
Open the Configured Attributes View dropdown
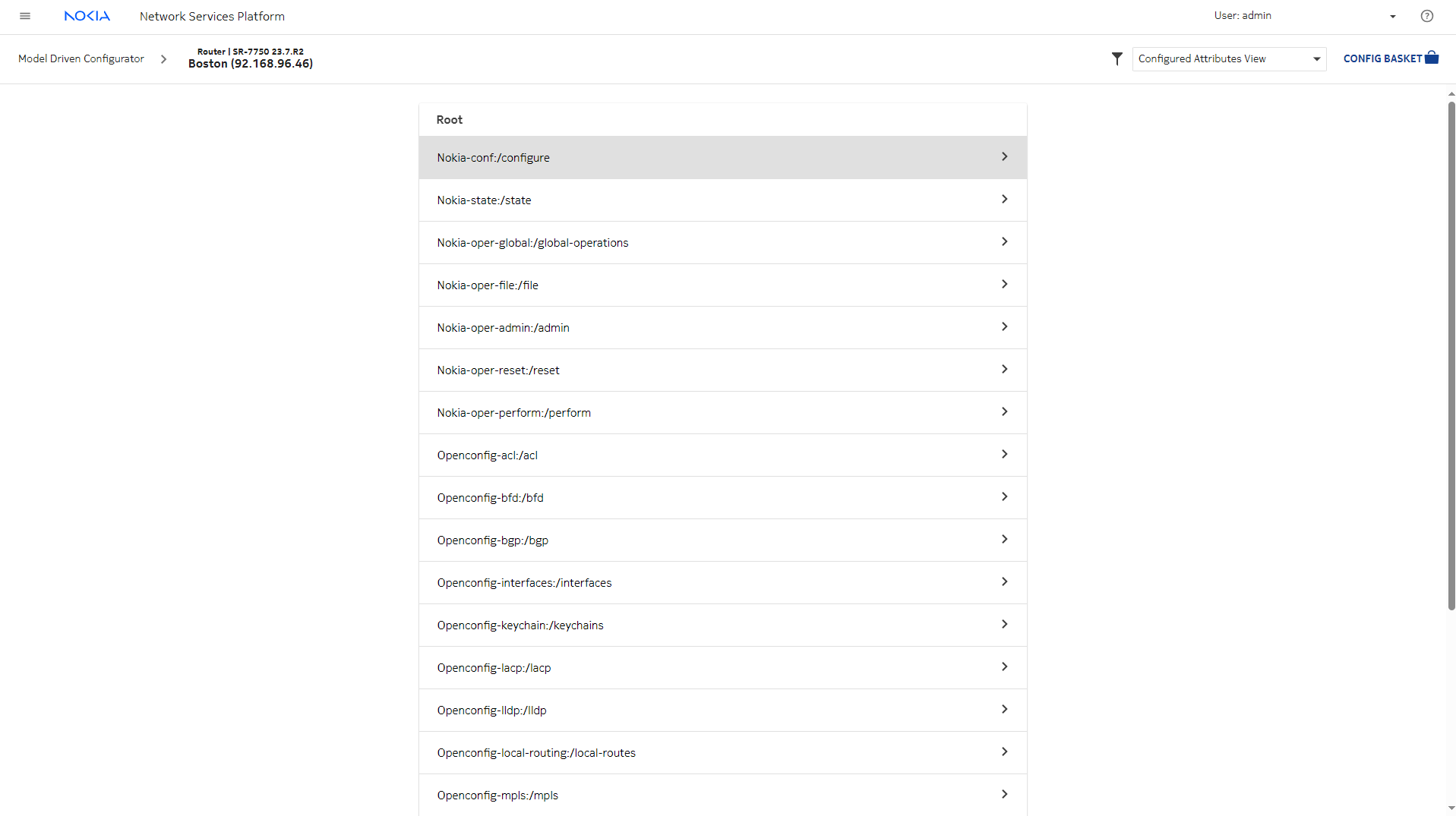pos(1228,59)
